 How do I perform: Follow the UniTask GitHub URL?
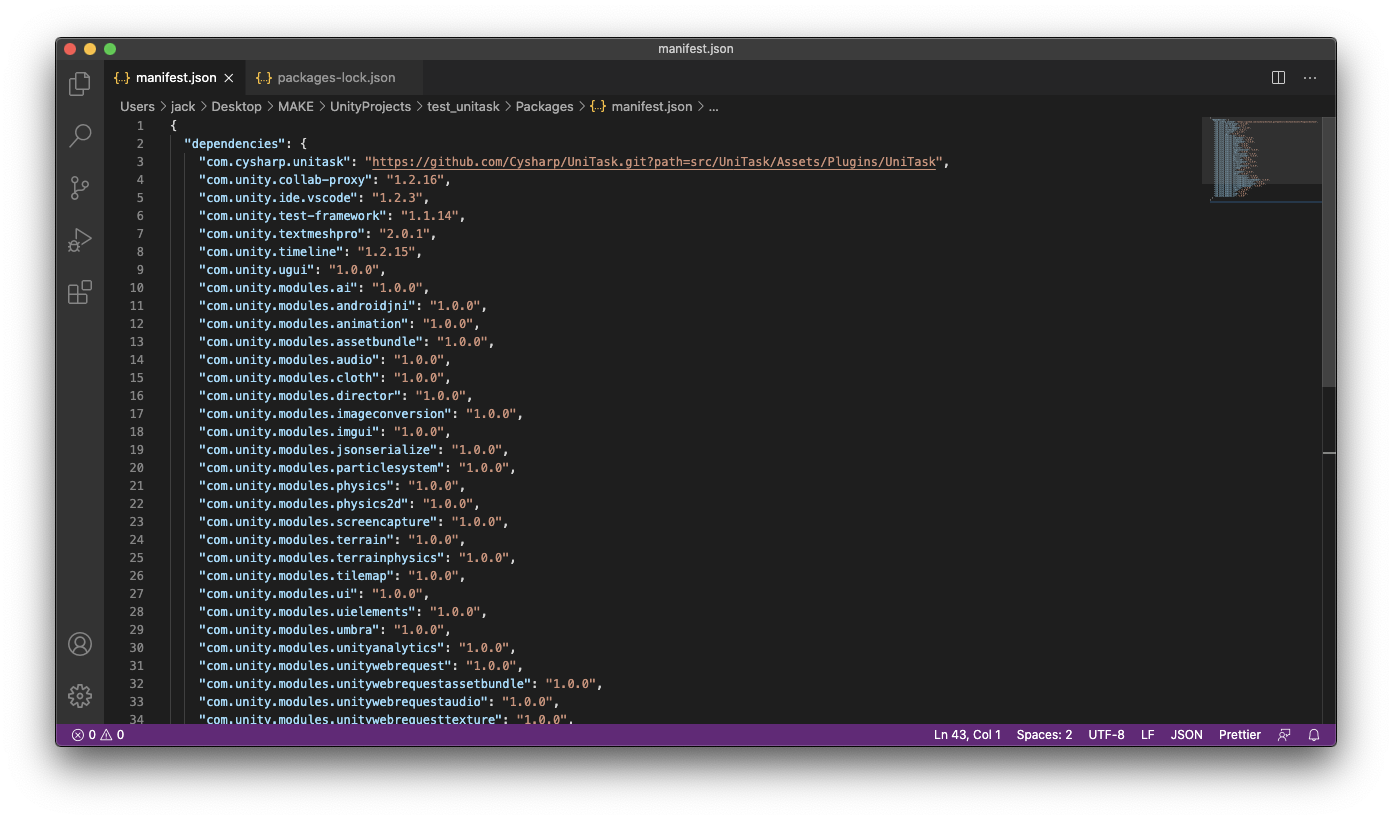point(652,161)
